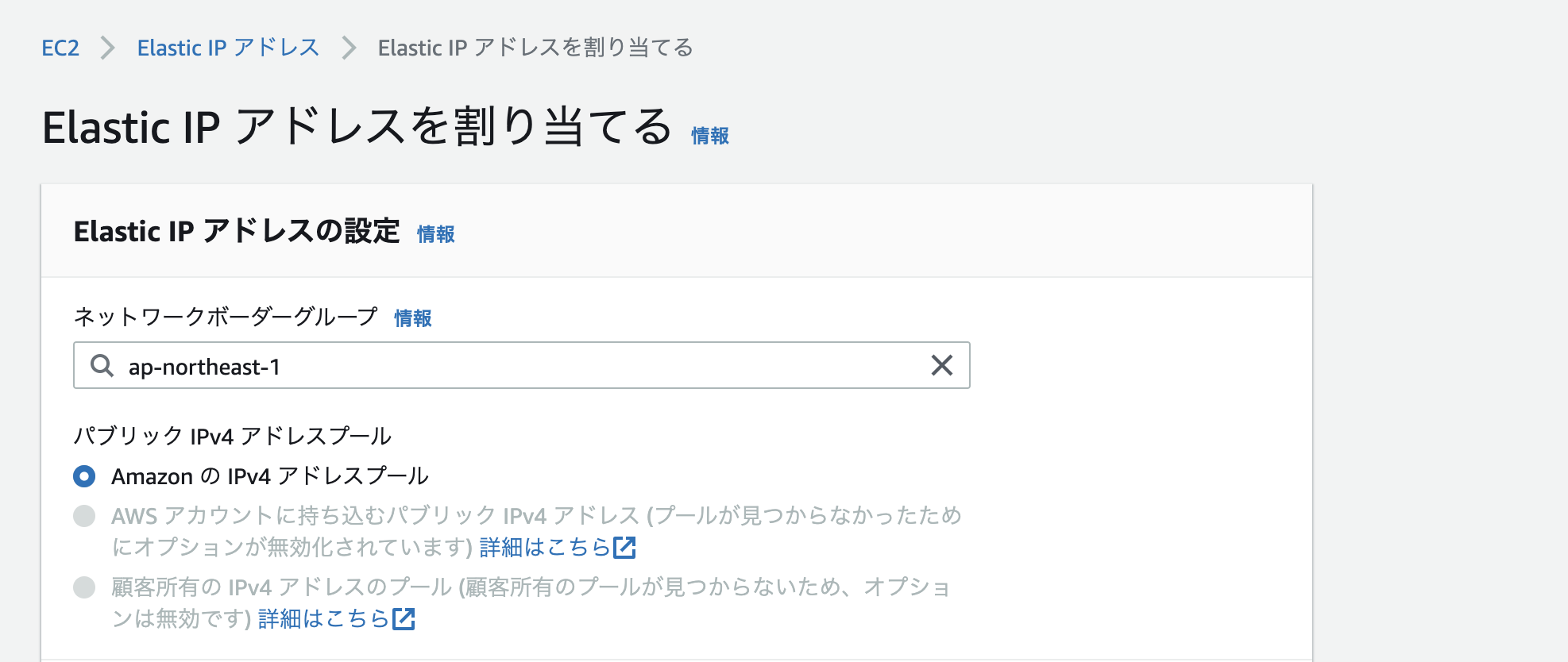Click the Elastic IP アドレスの設定 section header

pyautogui.click(x=237, y=232)
